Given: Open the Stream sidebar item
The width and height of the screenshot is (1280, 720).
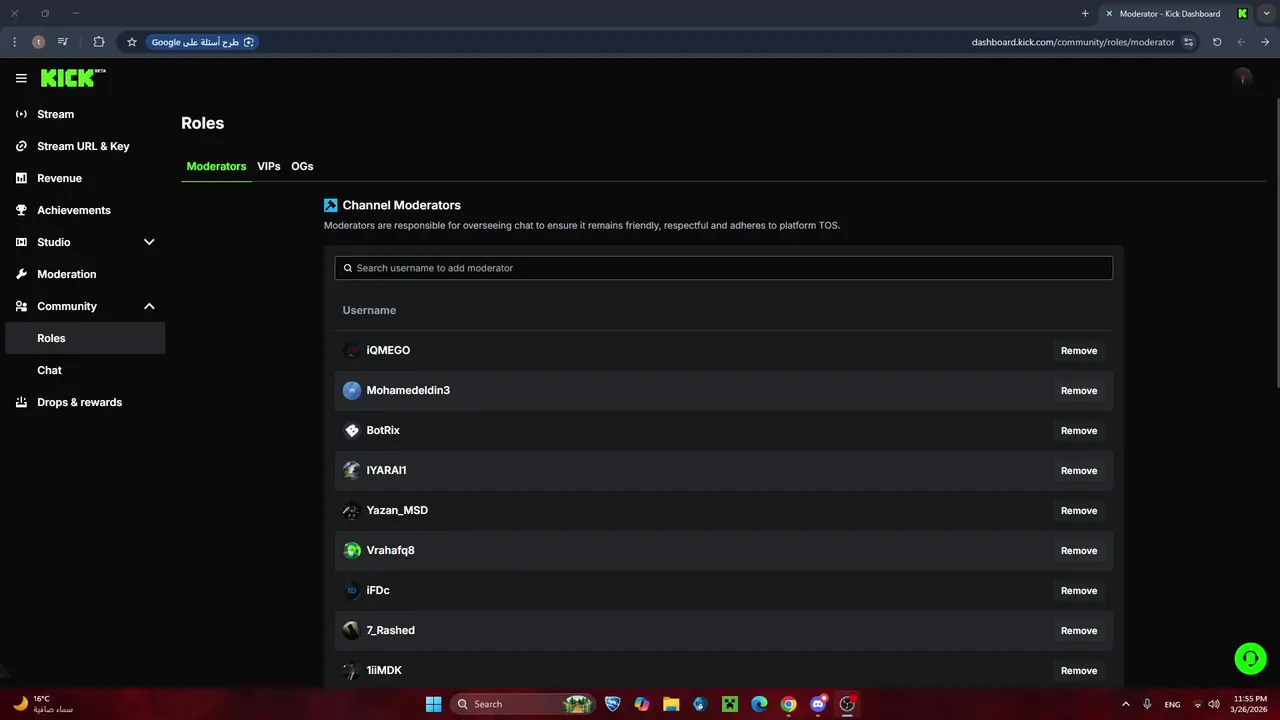Looking at the screenshot, I should (85, 114).
